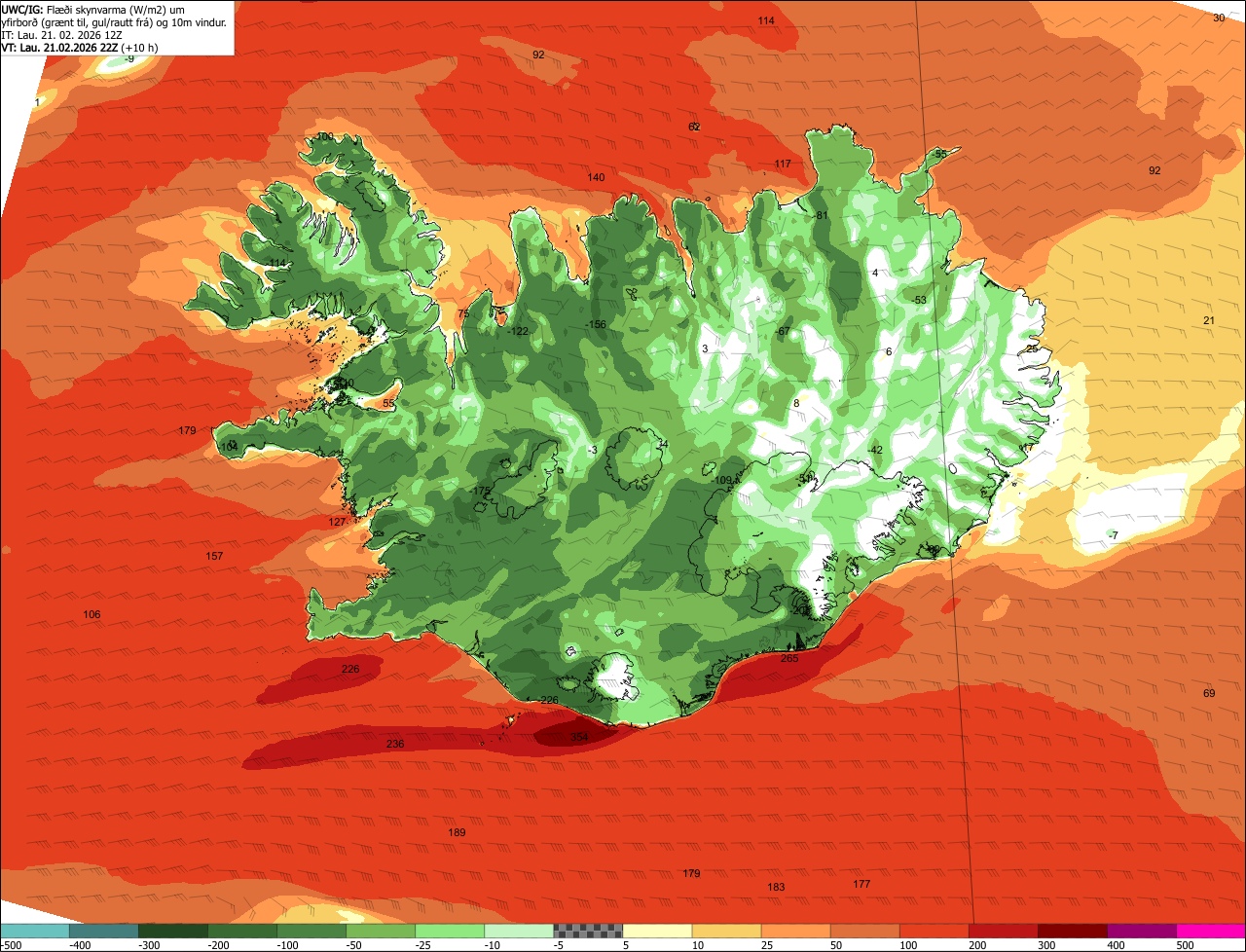Click the flux value 21 east of Iceland

1209,320
